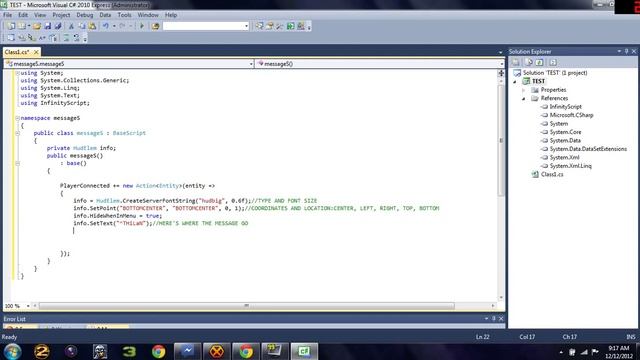The height and width of the screenshot is (360, 640).
Task: Open the Properties Window toolbar icon
Action: 270,26
